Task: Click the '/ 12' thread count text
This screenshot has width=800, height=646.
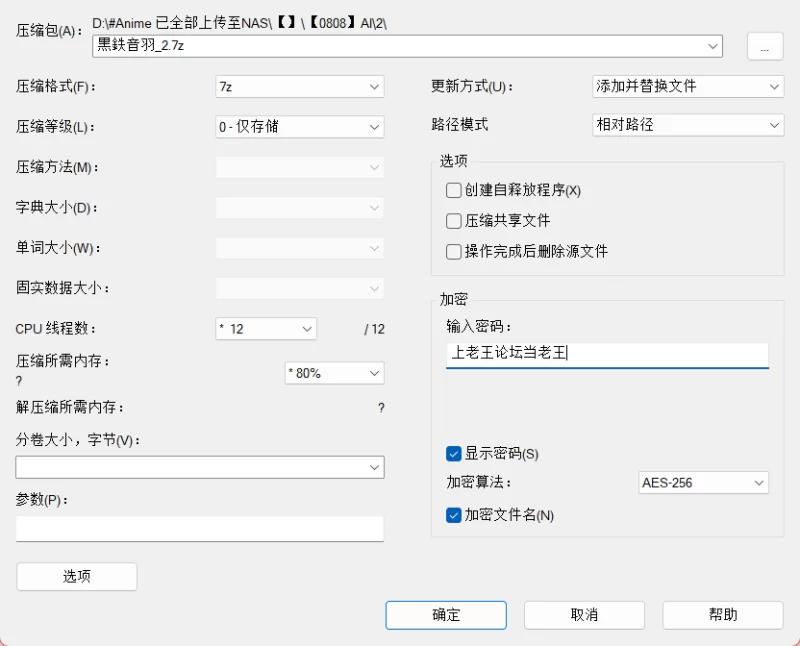Action: pyautogui.click(x=374, y=329)
